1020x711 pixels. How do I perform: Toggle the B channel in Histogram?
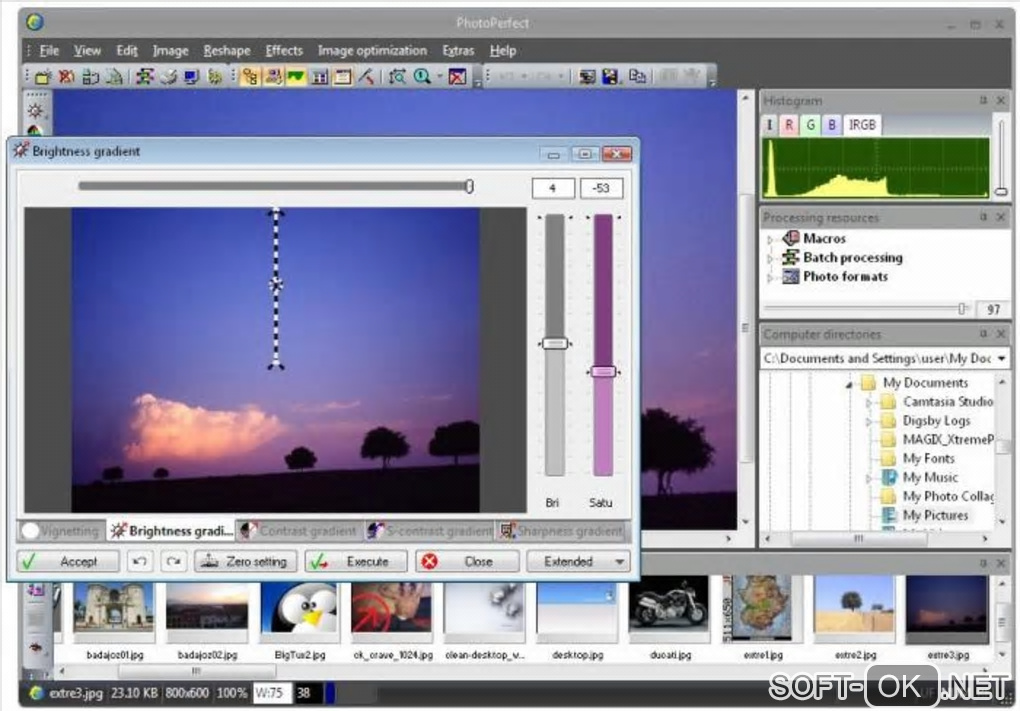(x=832, y=125)
